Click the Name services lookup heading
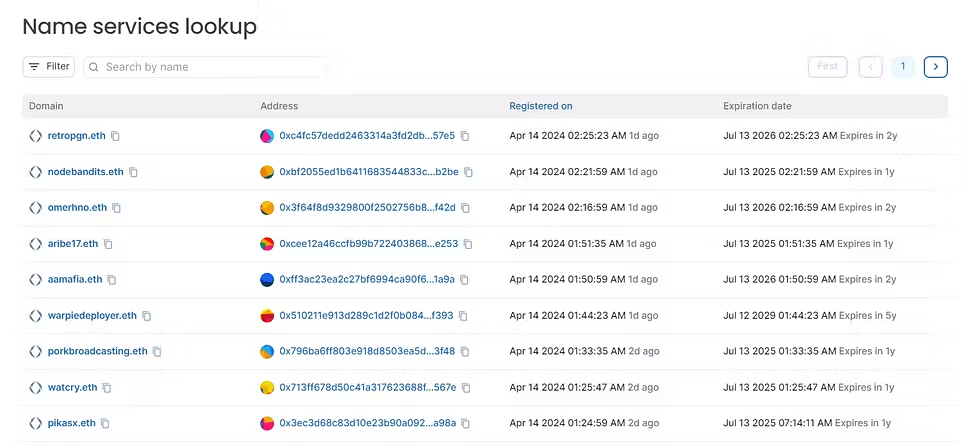 point(139,26)
